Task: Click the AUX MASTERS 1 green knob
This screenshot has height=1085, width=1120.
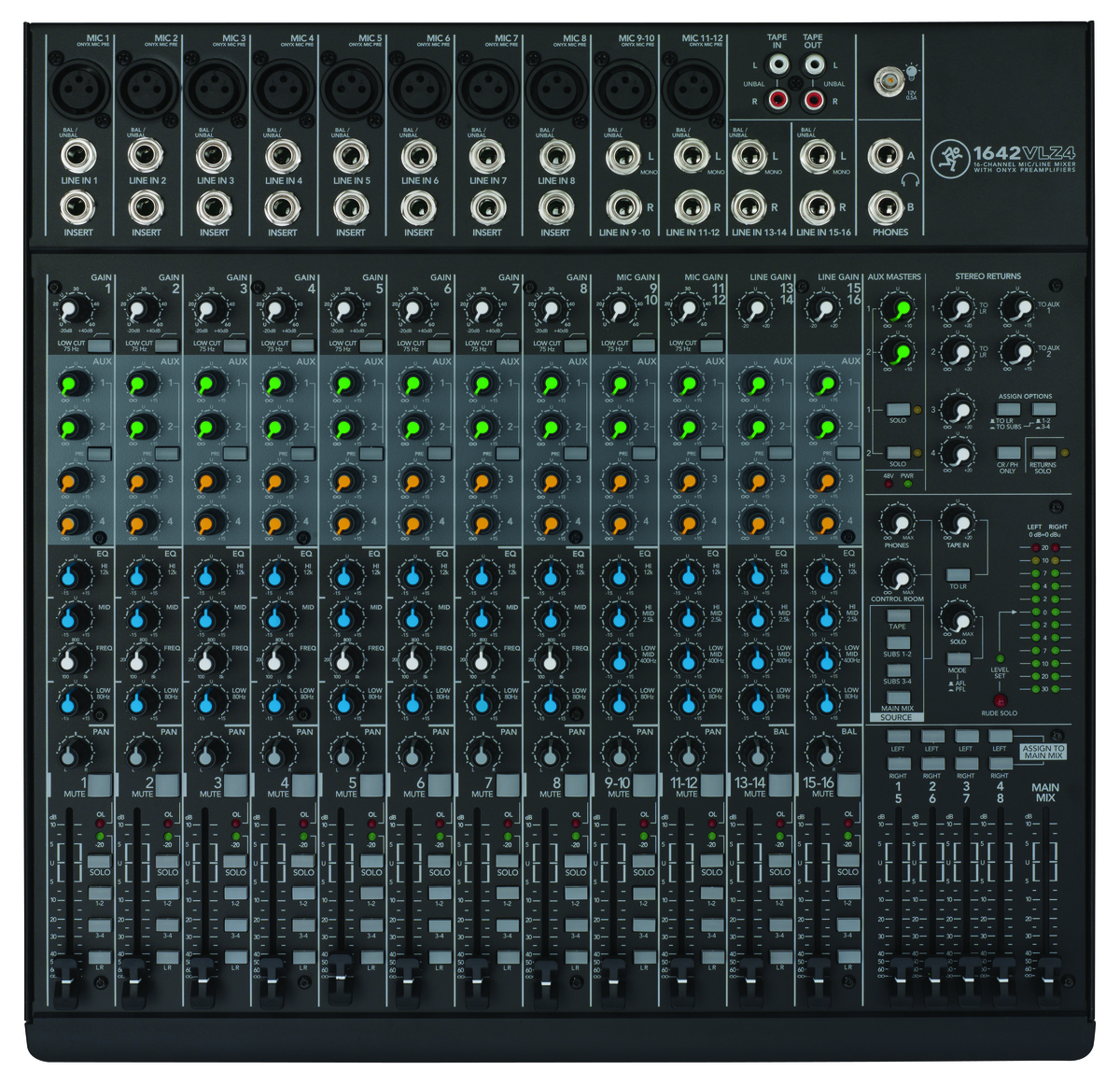Action: 898,311
